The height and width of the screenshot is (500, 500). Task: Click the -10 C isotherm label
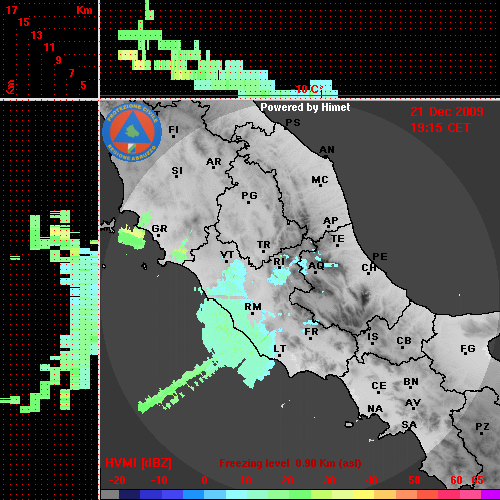point(310,89)
